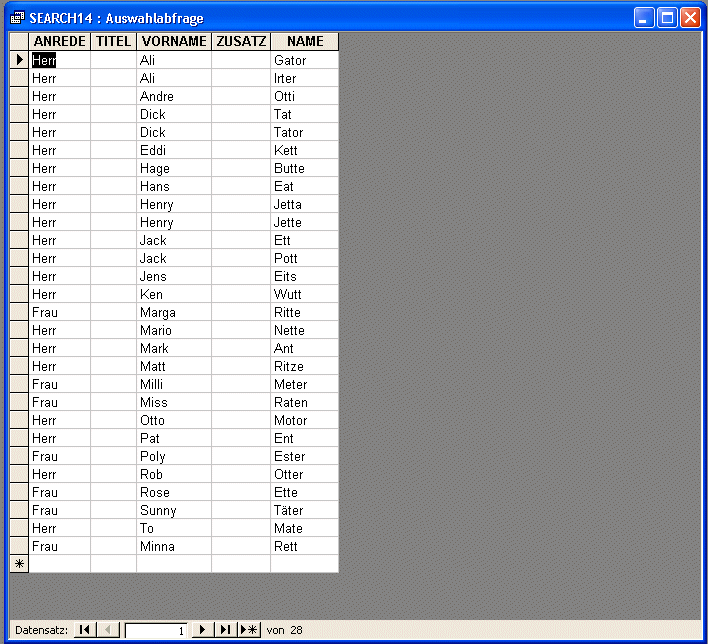The image size is (708, 644).
Task: Click the surname cell Tator
Action: [x=305, y=132]
